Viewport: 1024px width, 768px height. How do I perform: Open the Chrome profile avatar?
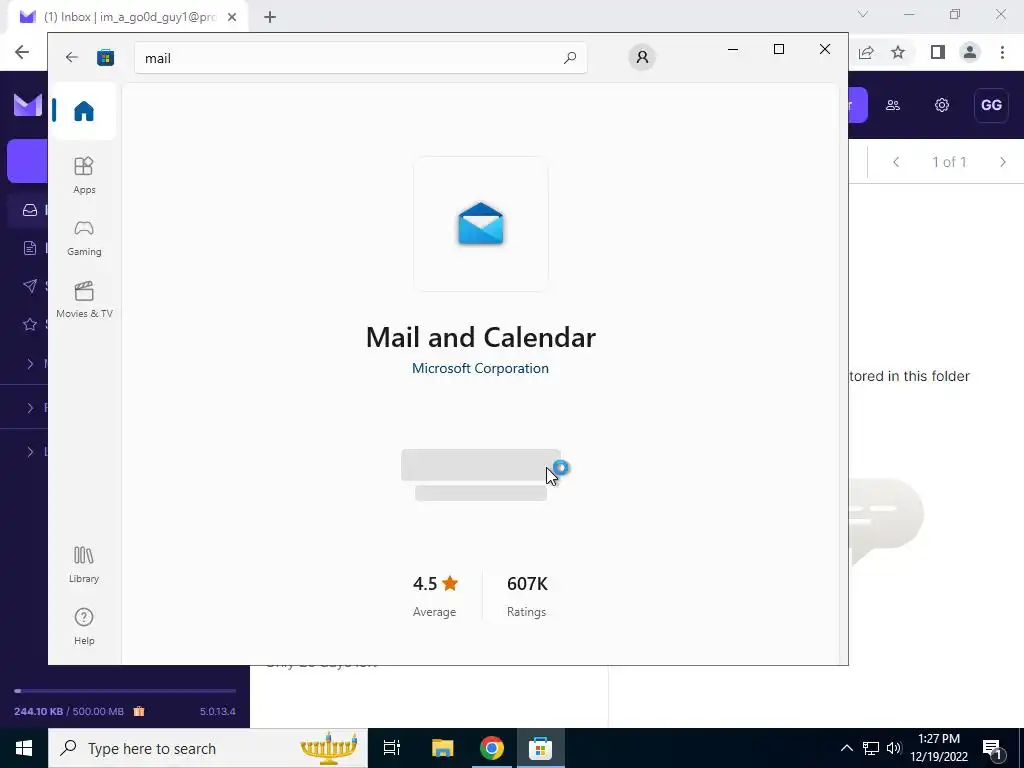pyautogui.click(x=970, y=52)
